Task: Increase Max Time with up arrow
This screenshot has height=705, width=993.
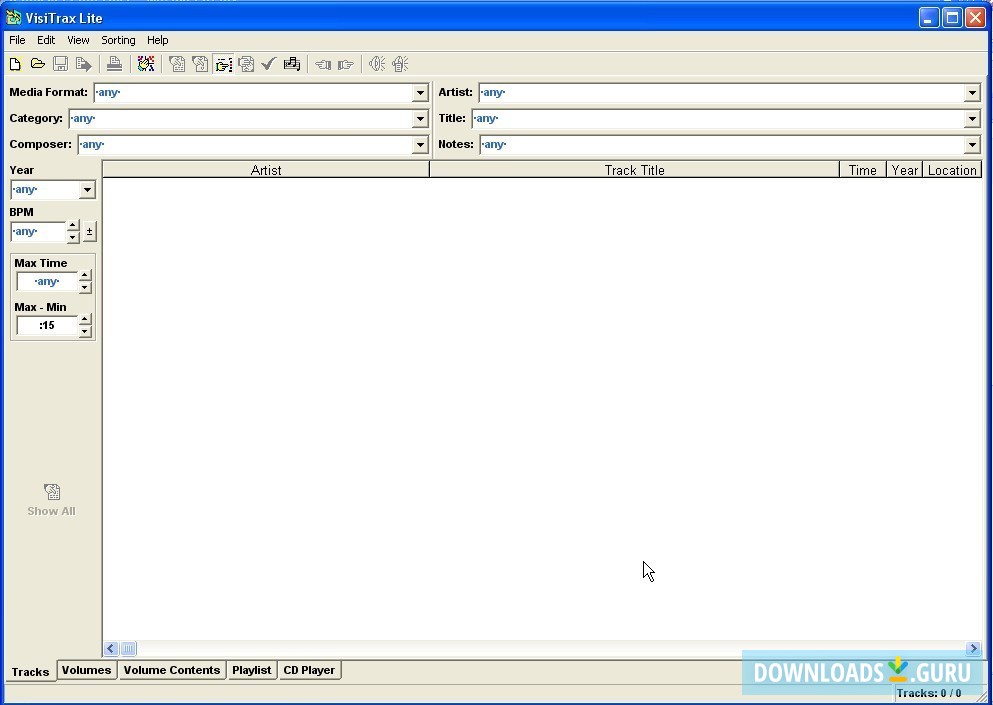Action: 85,276
